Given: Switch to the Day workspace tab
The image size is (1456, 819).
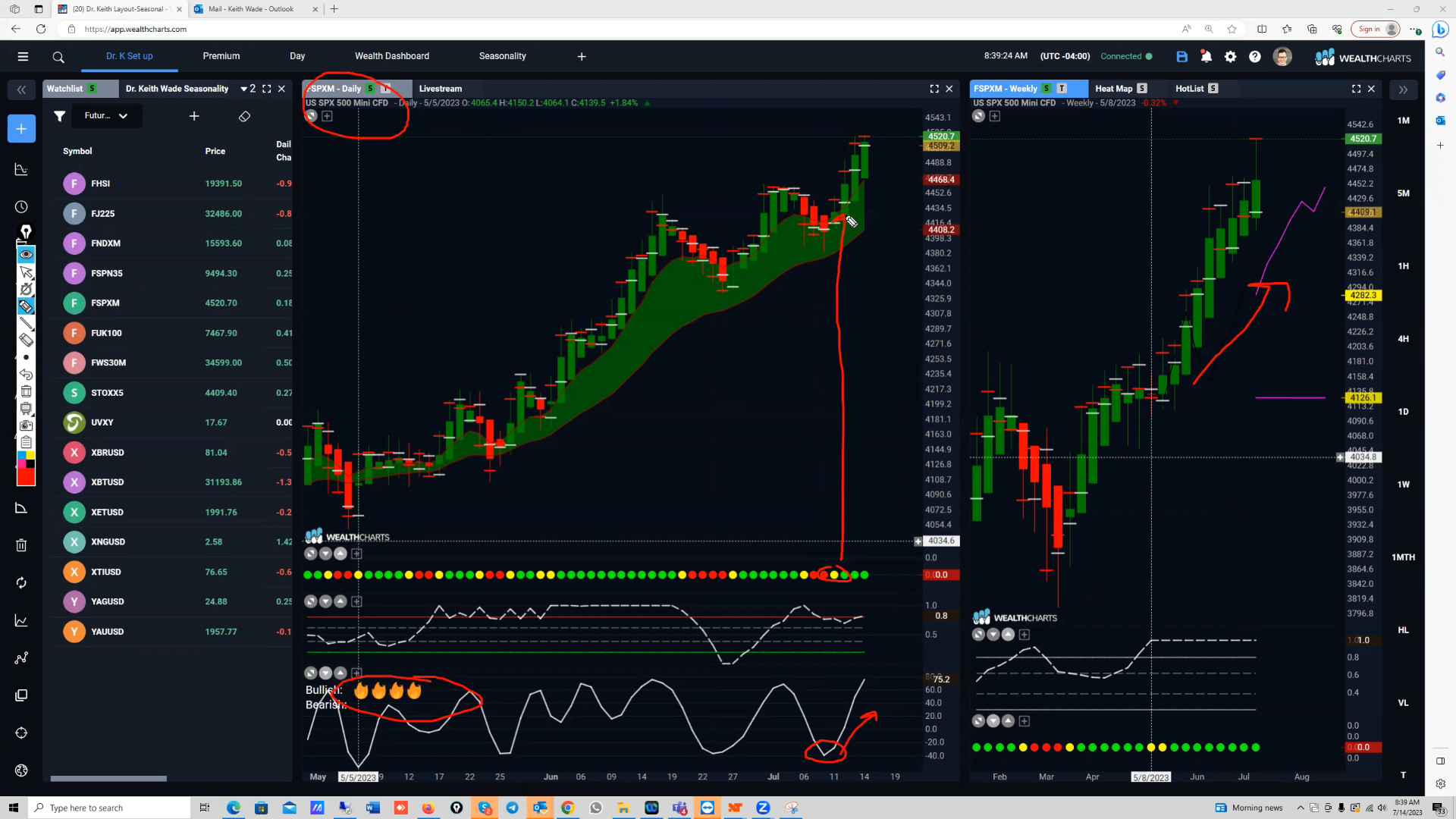Looking at the screenshot, I should point(297,56).
